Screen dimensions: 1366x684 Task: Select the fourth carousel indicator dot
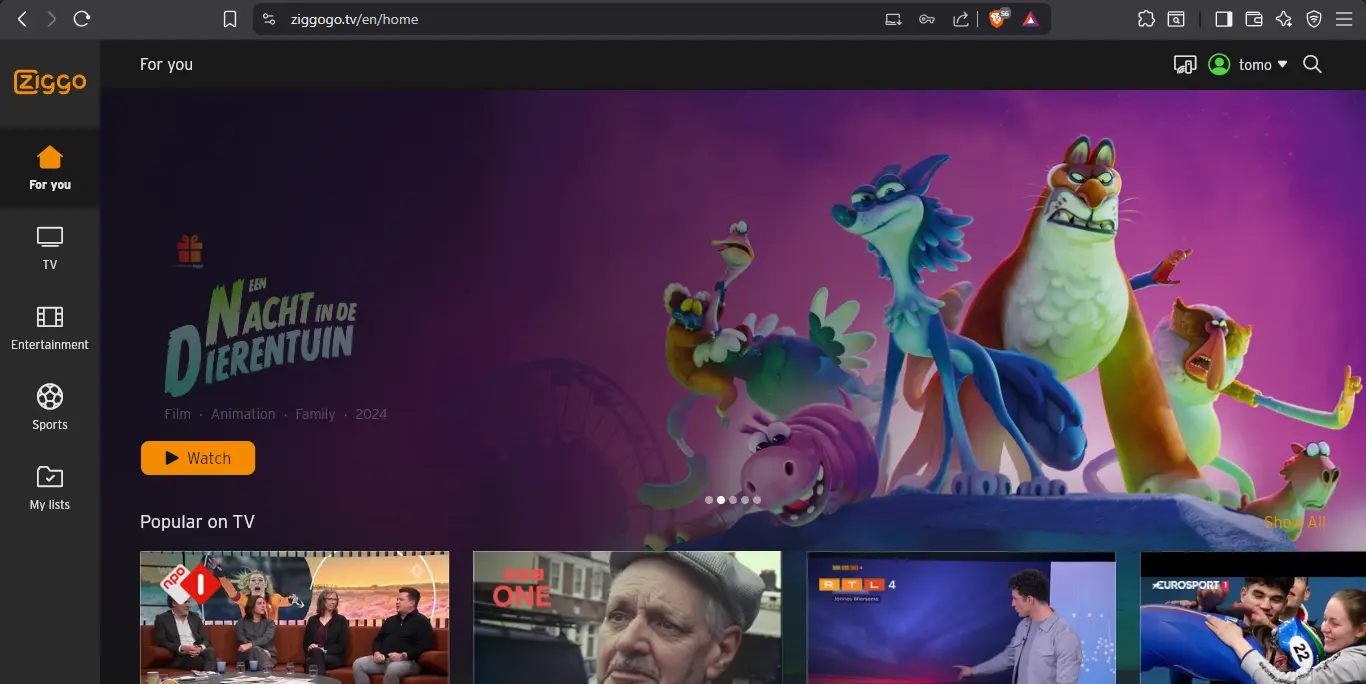[x=745, y=500]
